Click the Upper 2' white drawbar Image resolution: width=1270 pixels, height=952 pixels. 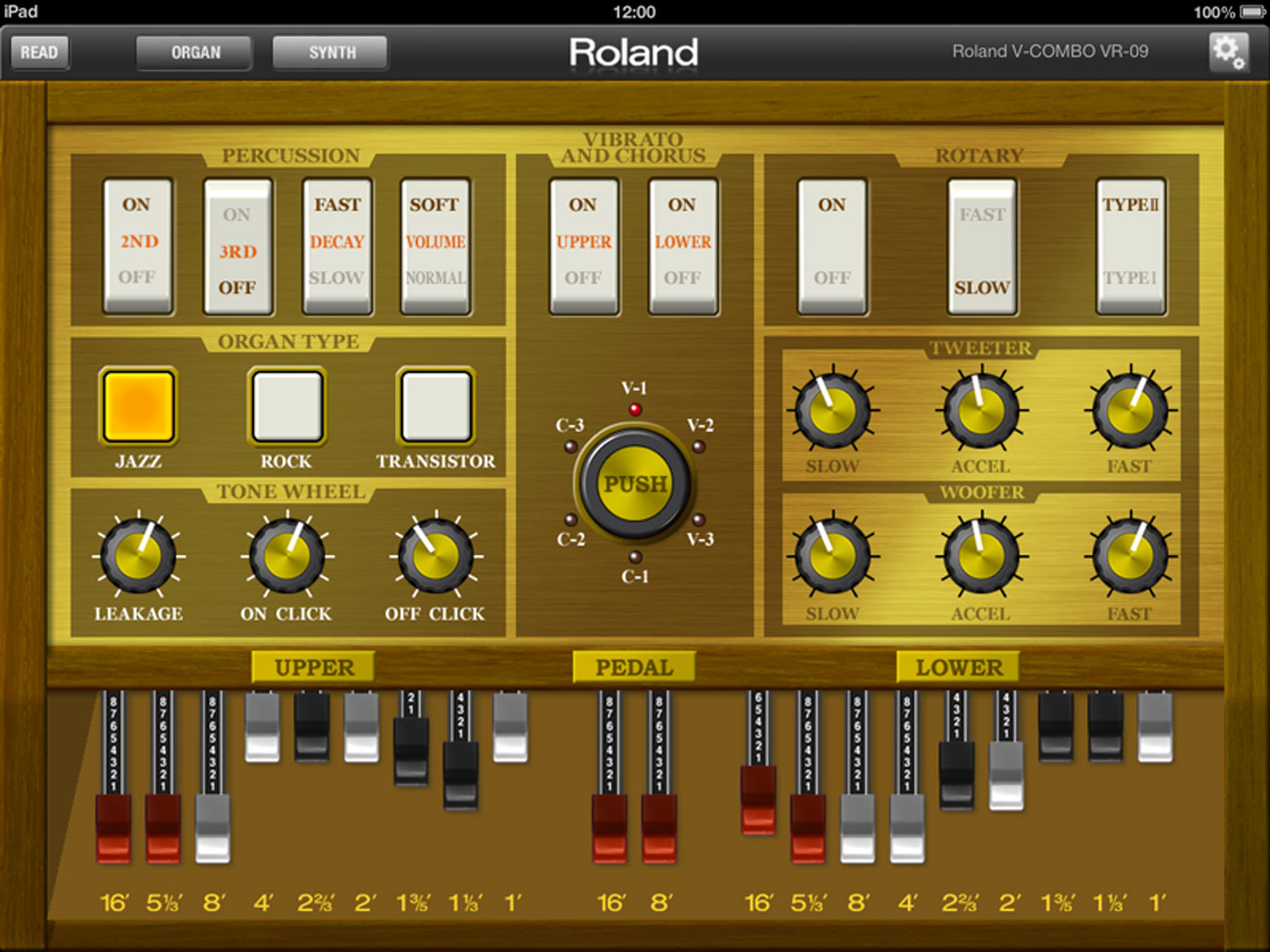[361, 728]
